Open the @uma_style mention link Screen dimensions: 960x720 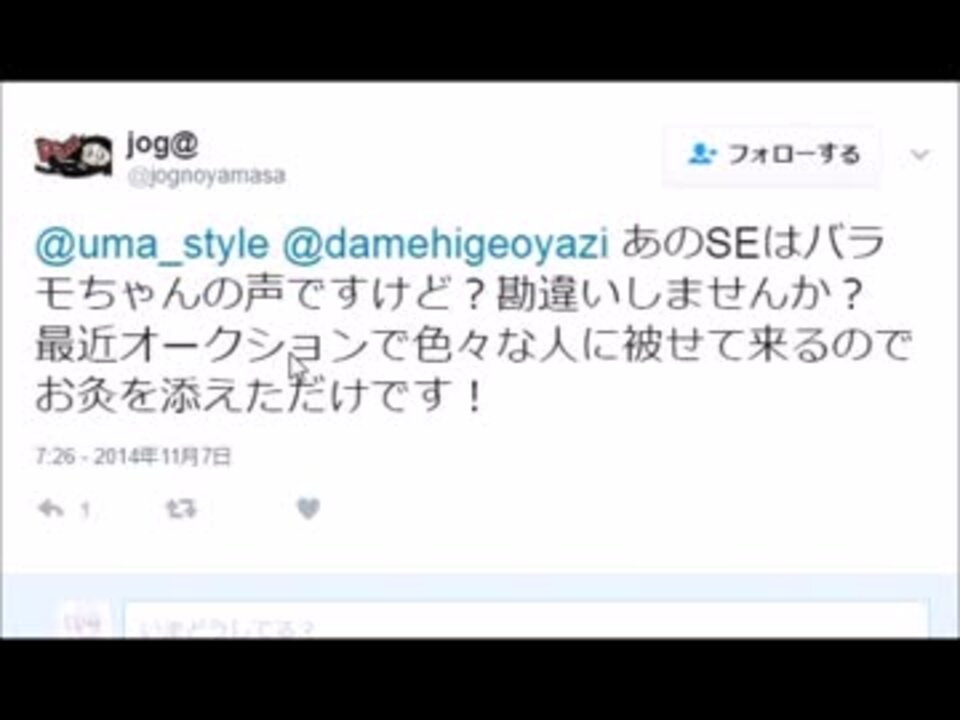point(151,244)
